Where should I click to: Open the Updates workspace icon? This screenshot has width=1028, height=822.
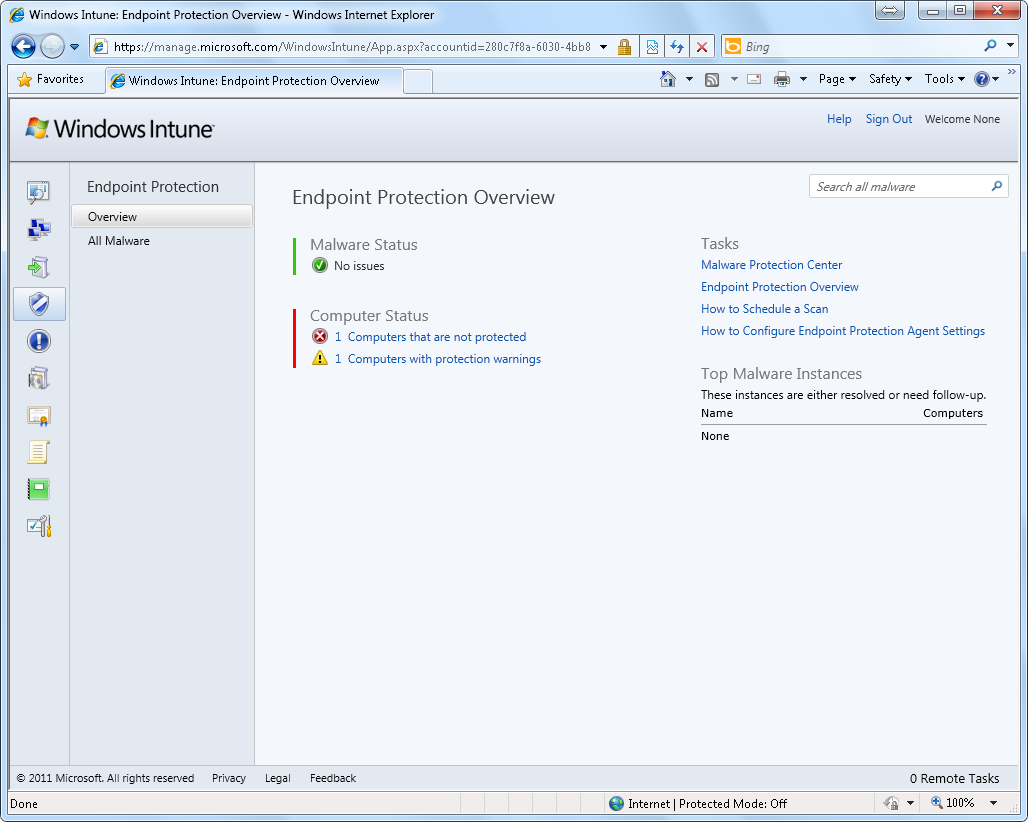tap(38, 267)
